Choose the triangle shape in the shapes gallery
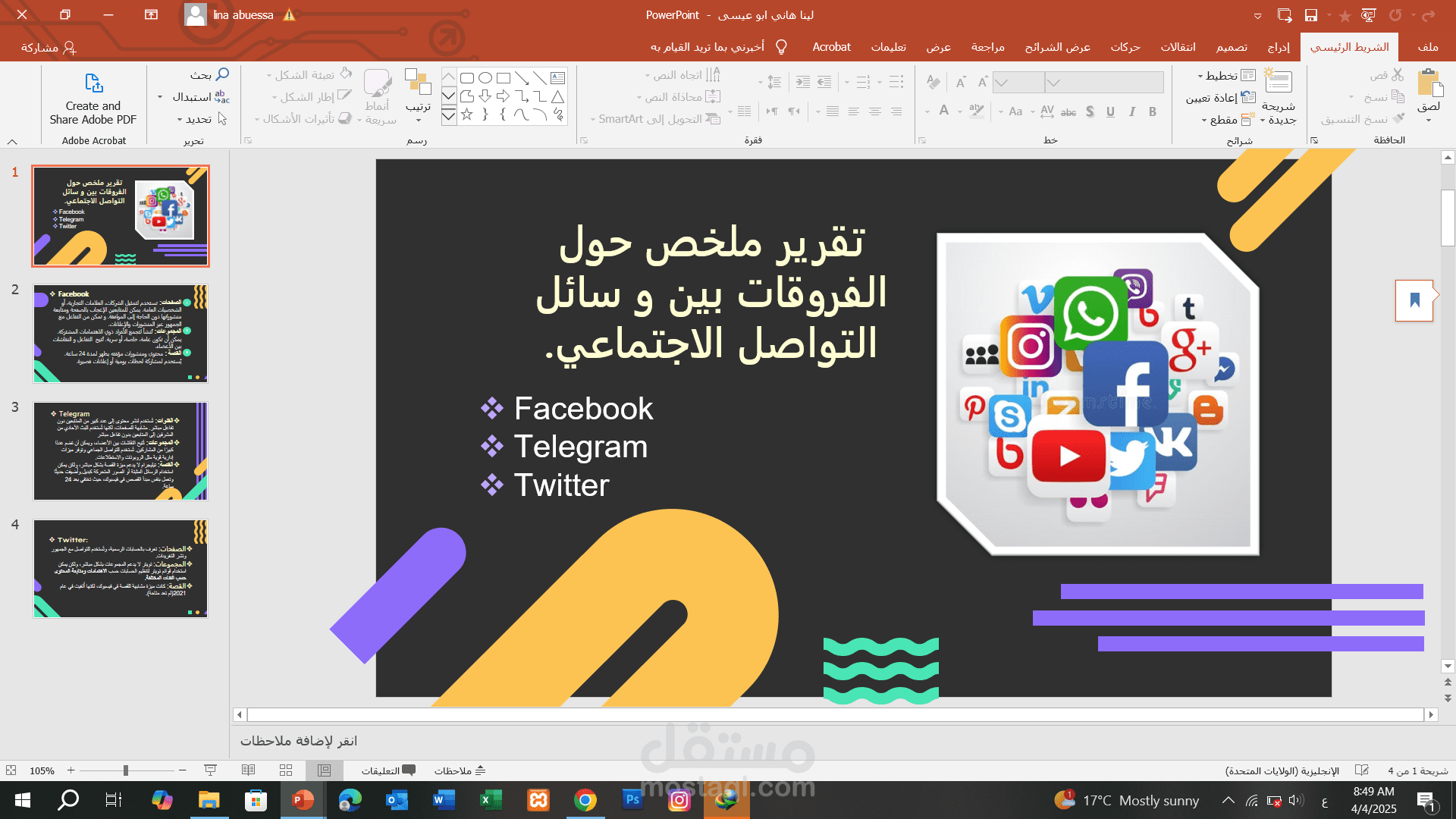1456x819 pixels. [557, 96]
